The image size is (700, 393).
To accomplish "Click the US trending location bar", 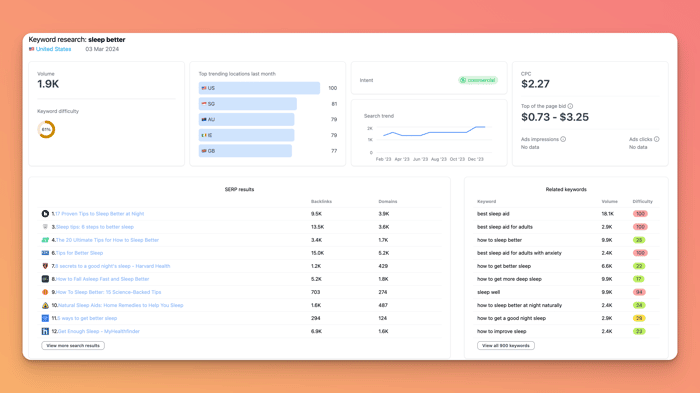I will coord(259,88).
